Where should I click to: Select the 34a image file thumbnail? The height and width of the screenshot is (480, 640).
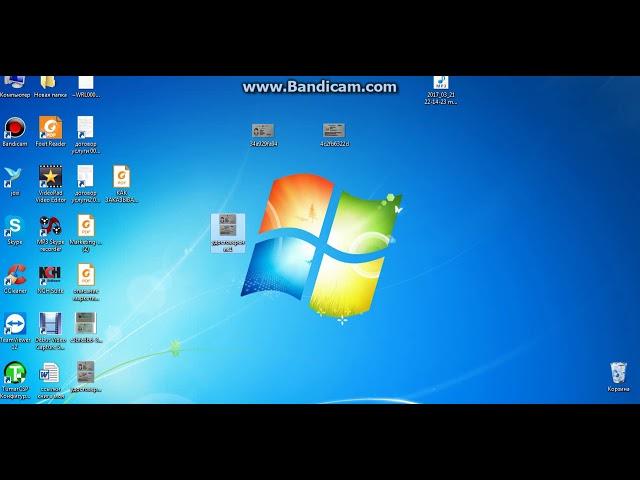pos(263,135)
